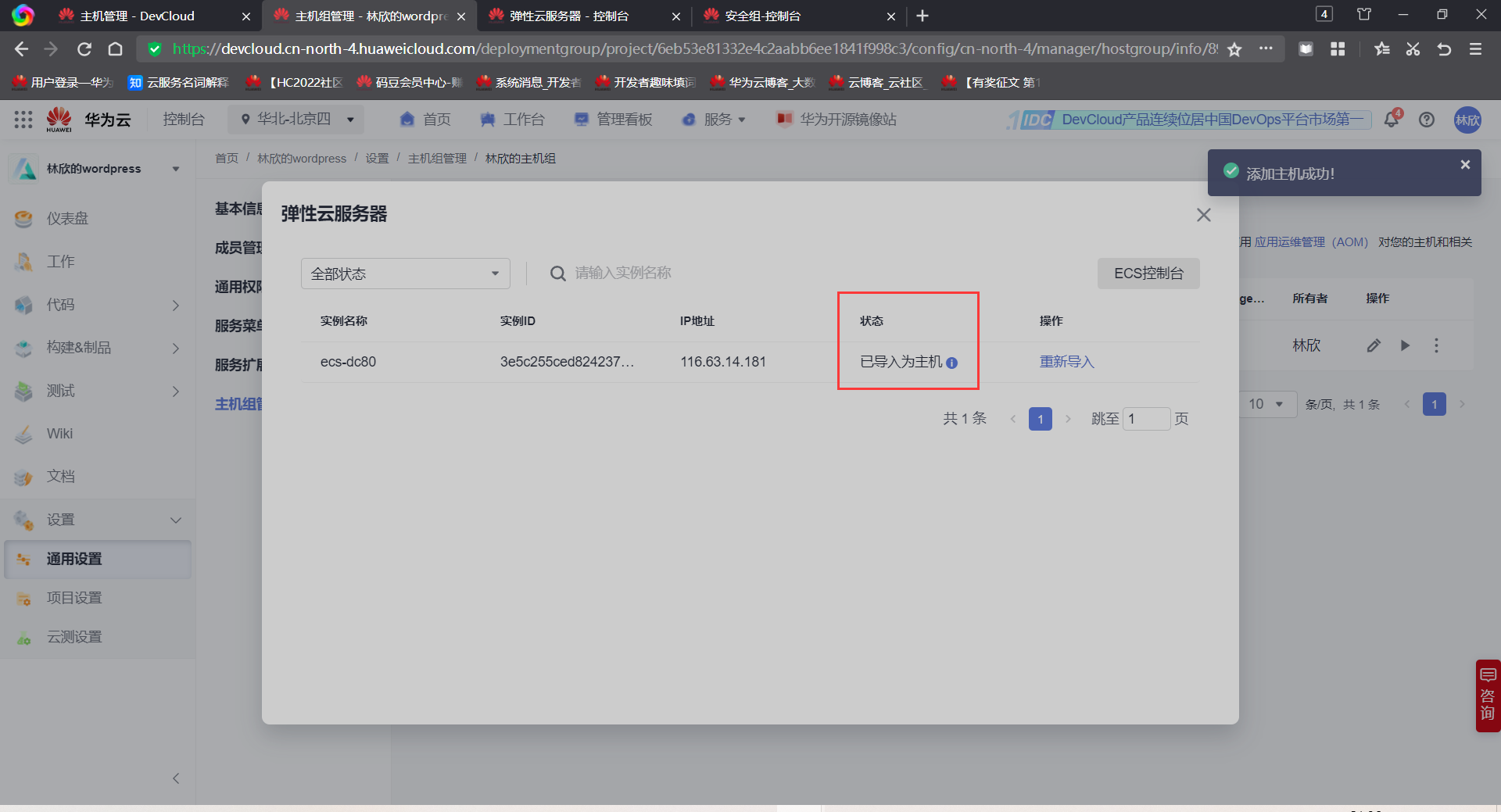Click 首页 in the breadcrumb
The image size is (1501, 812).
pyautogui.click(x=227, y=159)
